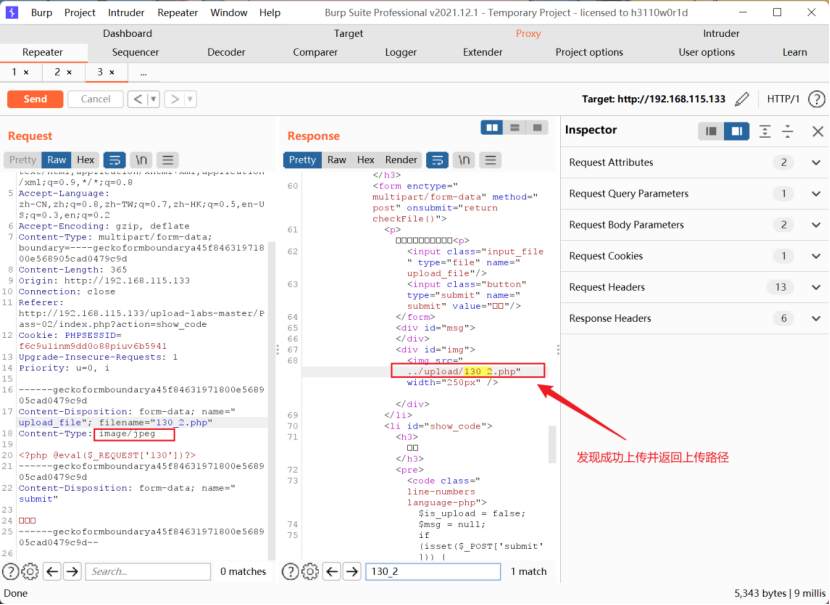Click the Request panel vertical scrollbar
Screen dimensions: 830x605
[x=272, y=401]
